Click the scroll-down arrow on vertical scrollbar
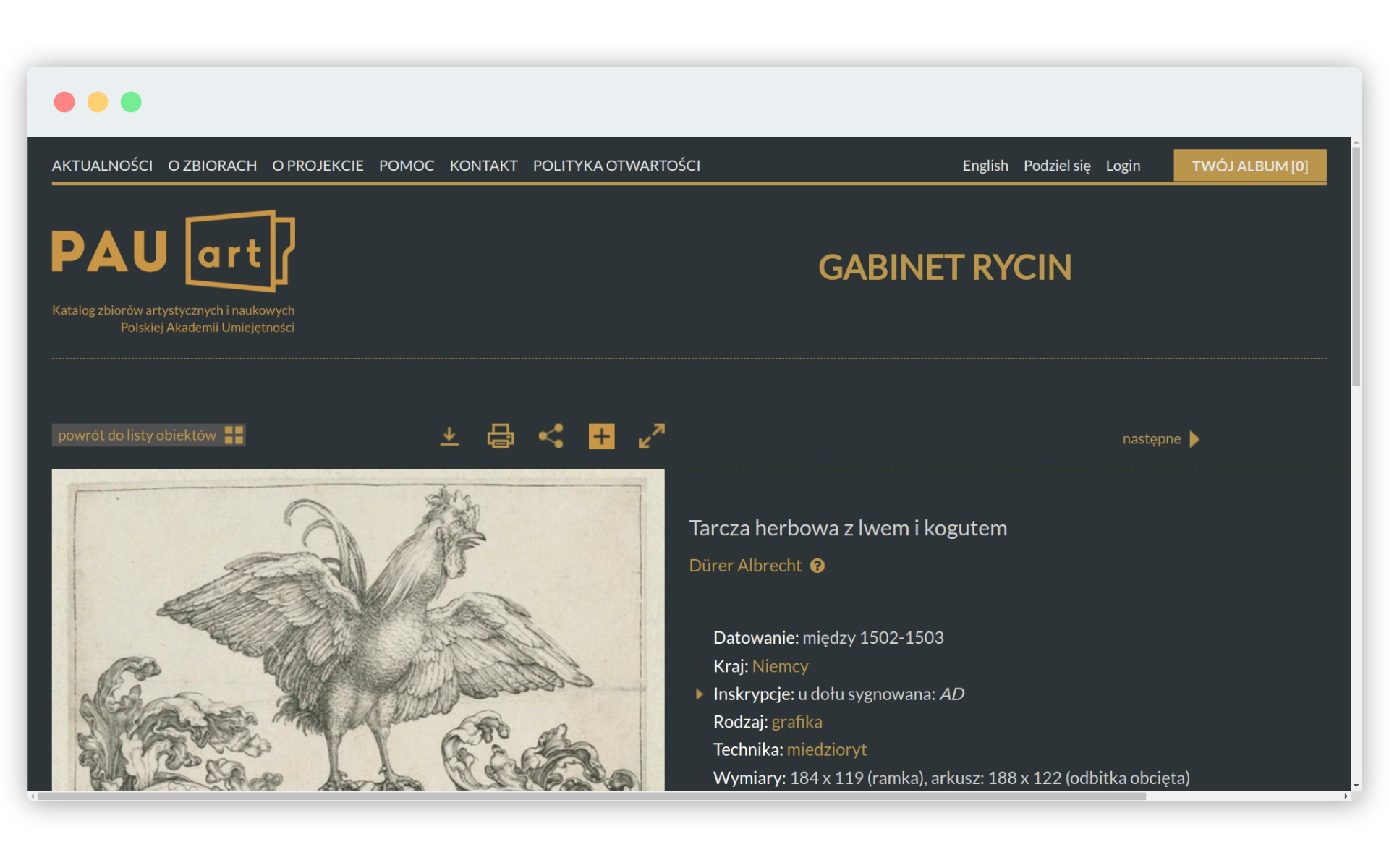Screen dimensions: 1389x868 [1356, 786]
